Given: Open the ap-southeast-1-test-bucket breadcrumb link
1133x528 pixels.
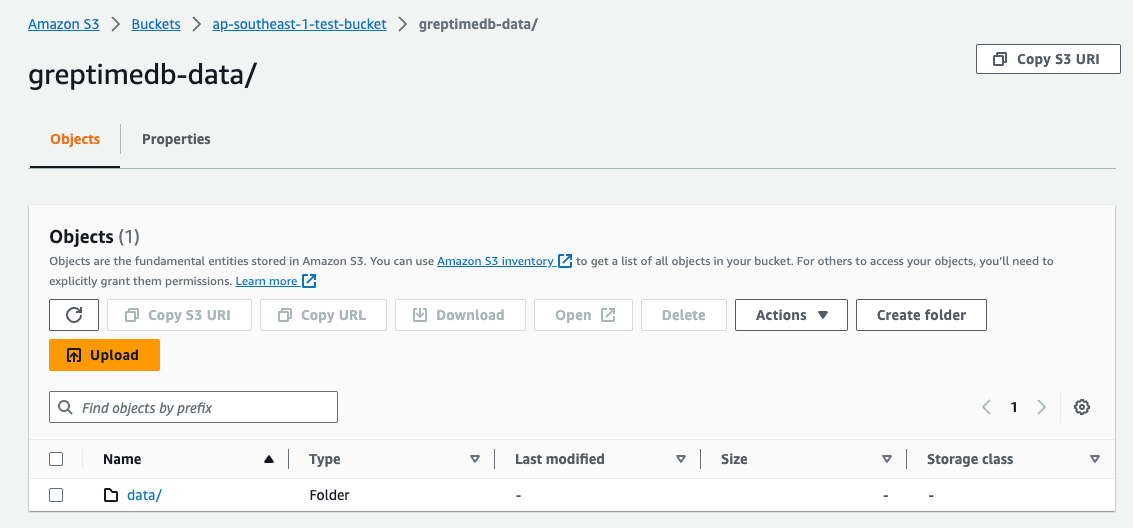Looking at the screenshot, I should tap(299, 24).
